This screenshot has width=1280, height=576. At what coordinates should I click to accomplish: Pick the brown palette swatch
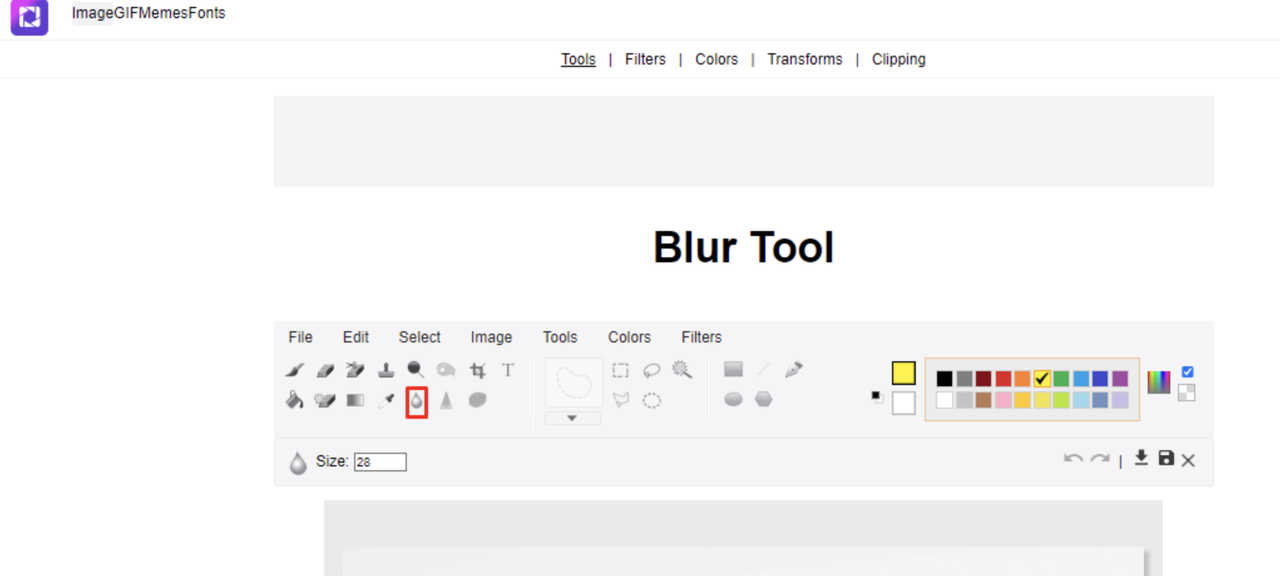click(x=983, y=400)
